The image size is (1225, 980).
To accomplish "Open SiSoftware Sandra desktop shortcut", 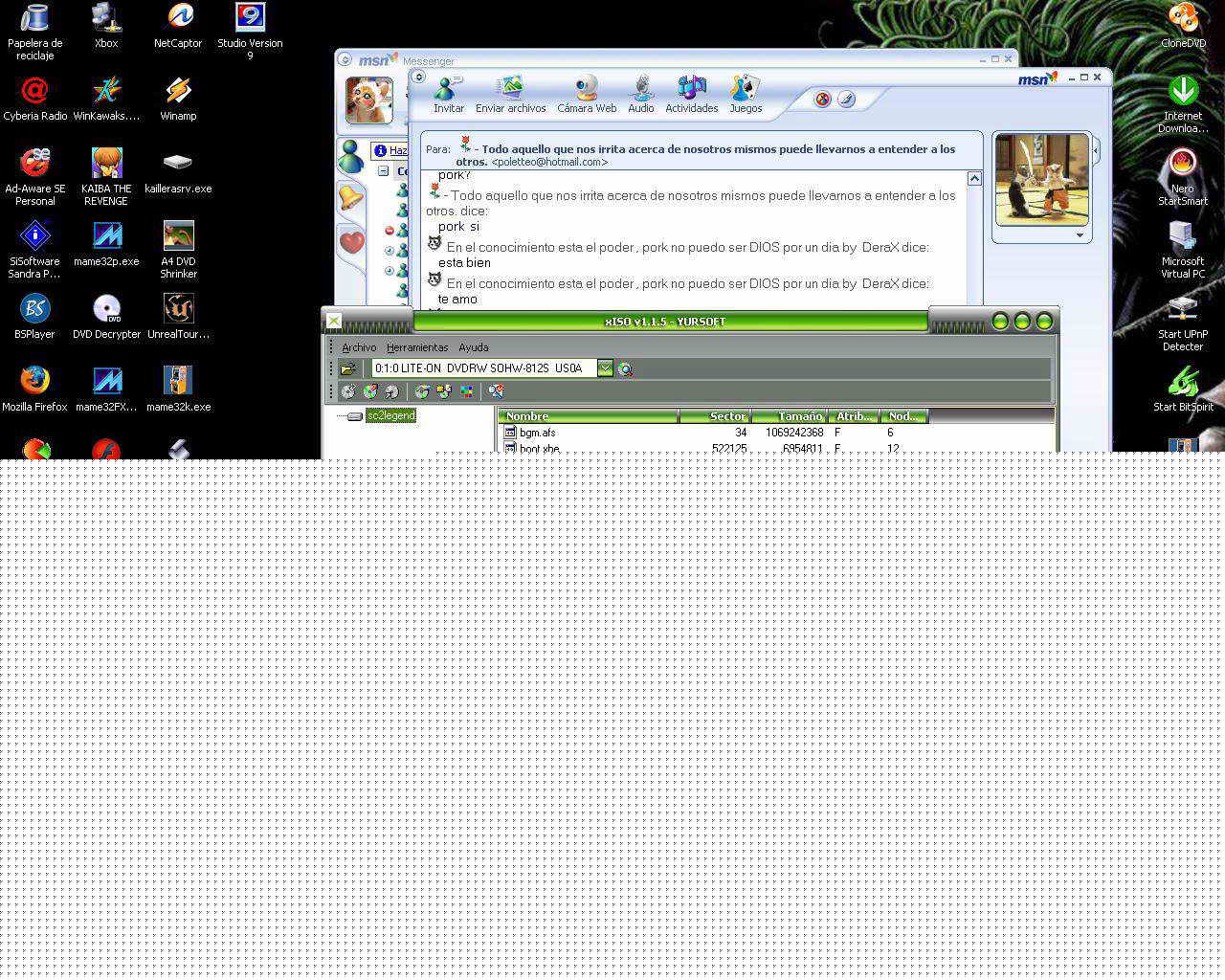I will 35,251.
